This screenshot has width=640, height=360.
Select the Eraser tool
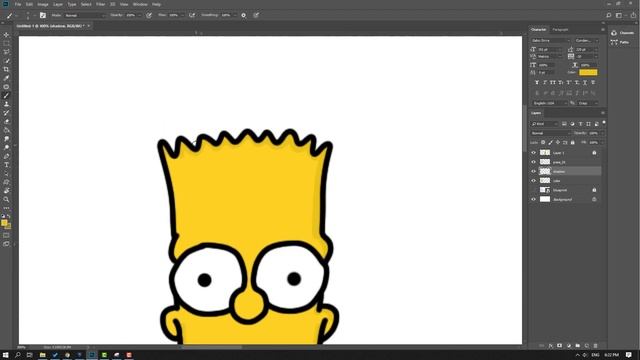pyautogui.click(x=6, y=122)
